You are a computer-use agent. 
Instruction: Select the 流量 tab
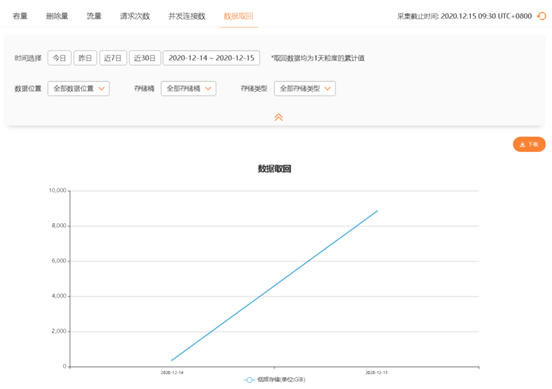(x=94, y=16)
